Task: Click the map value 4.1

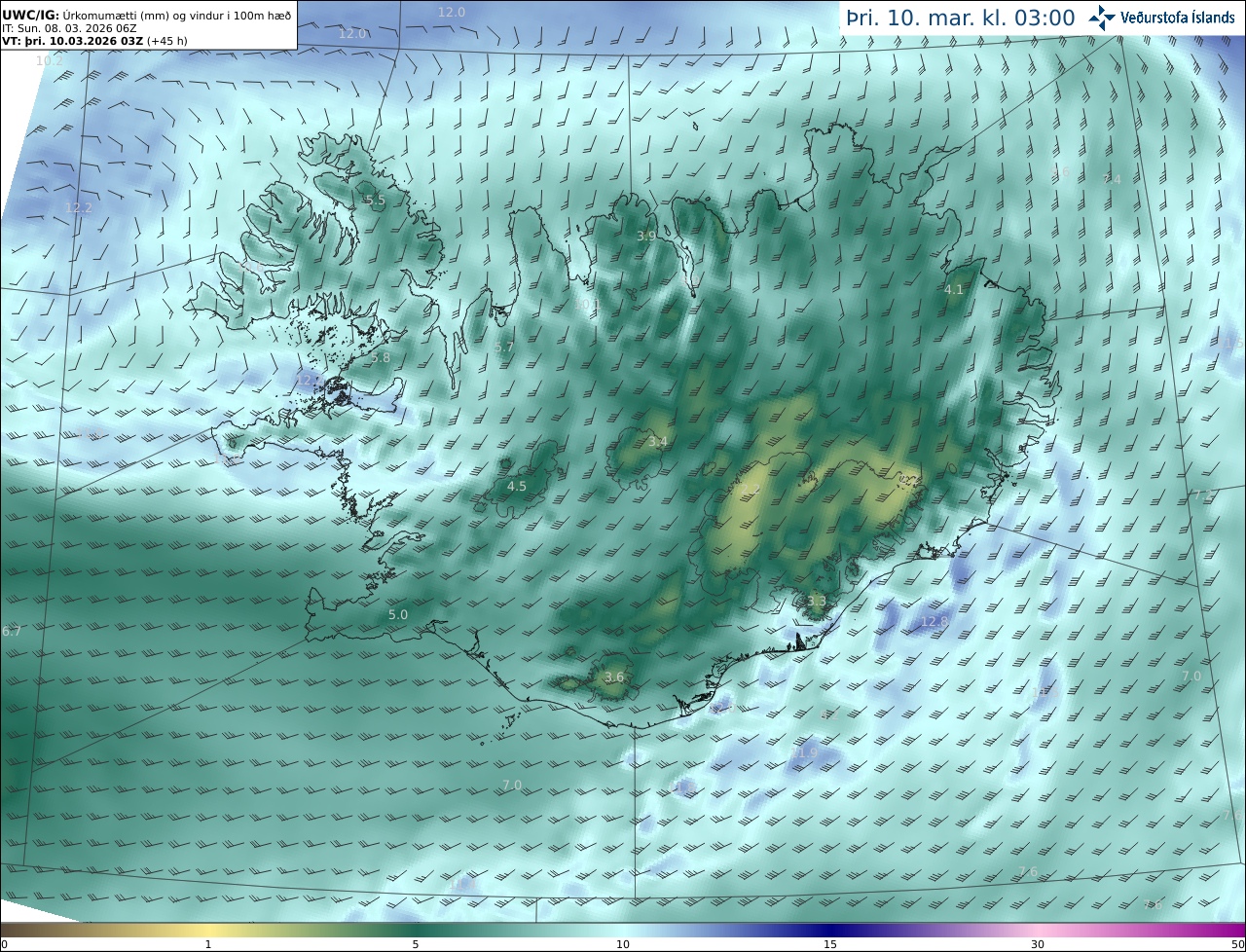Action: tap(954, 290)
